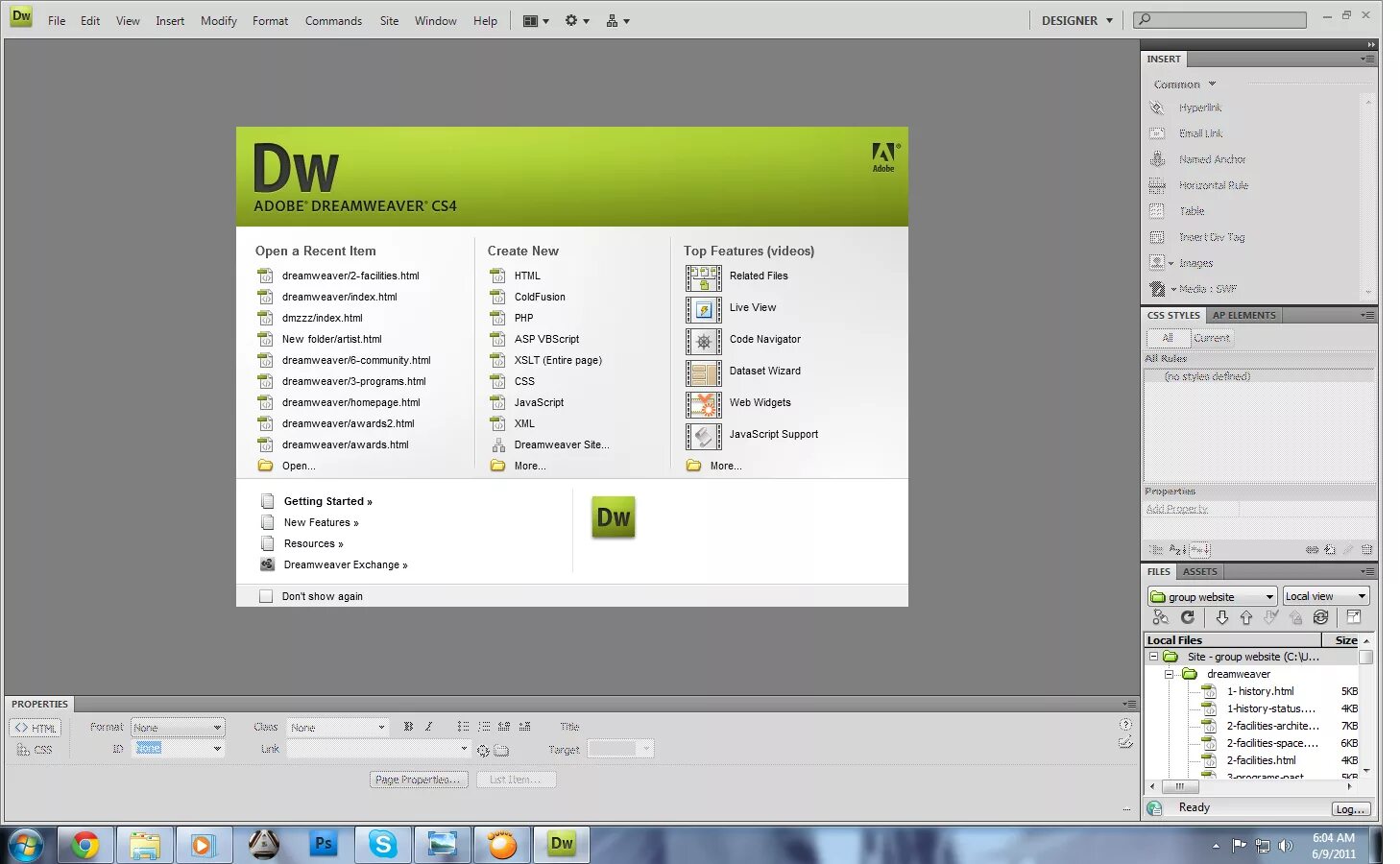Click the search field in application bar

tap(1219, 19)
